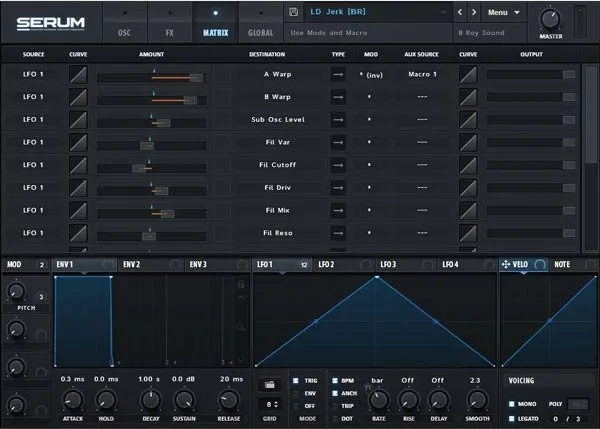Enable the ENV LFO mode checkbox
600x429 pixels.
pyautogui.click(x=296, y=393)
